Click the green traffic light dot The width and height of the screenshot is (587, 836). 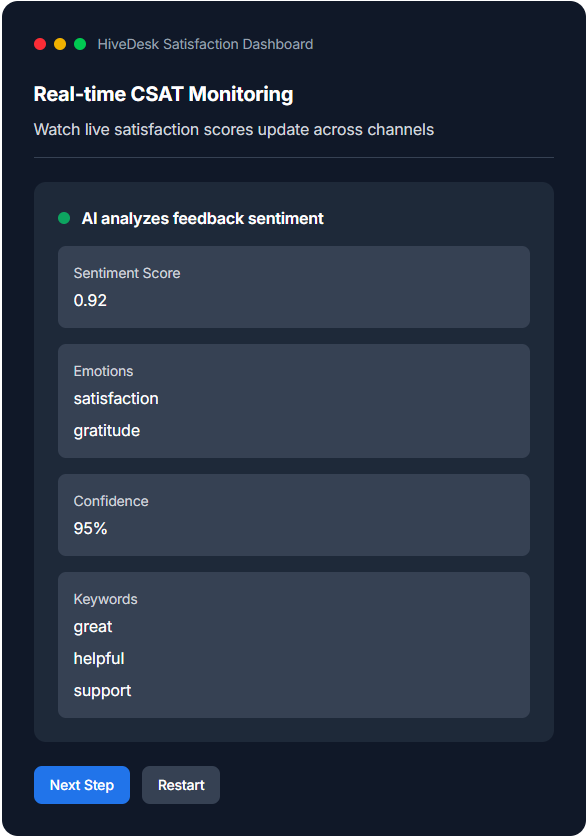pos(81,44)
